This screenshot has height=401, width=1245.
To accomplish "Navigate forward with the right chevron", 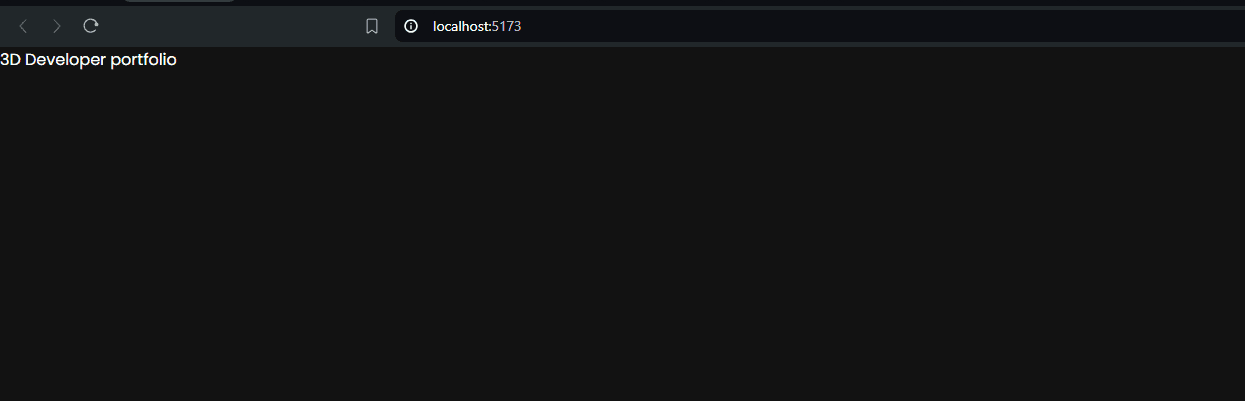I will point(57,26).
